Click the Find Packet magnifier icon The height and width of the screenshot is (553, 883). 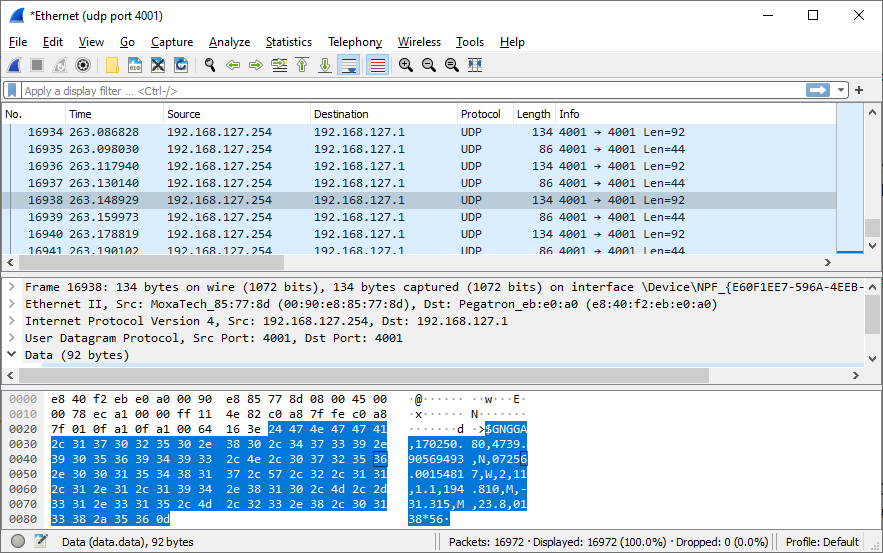point(210,65)
